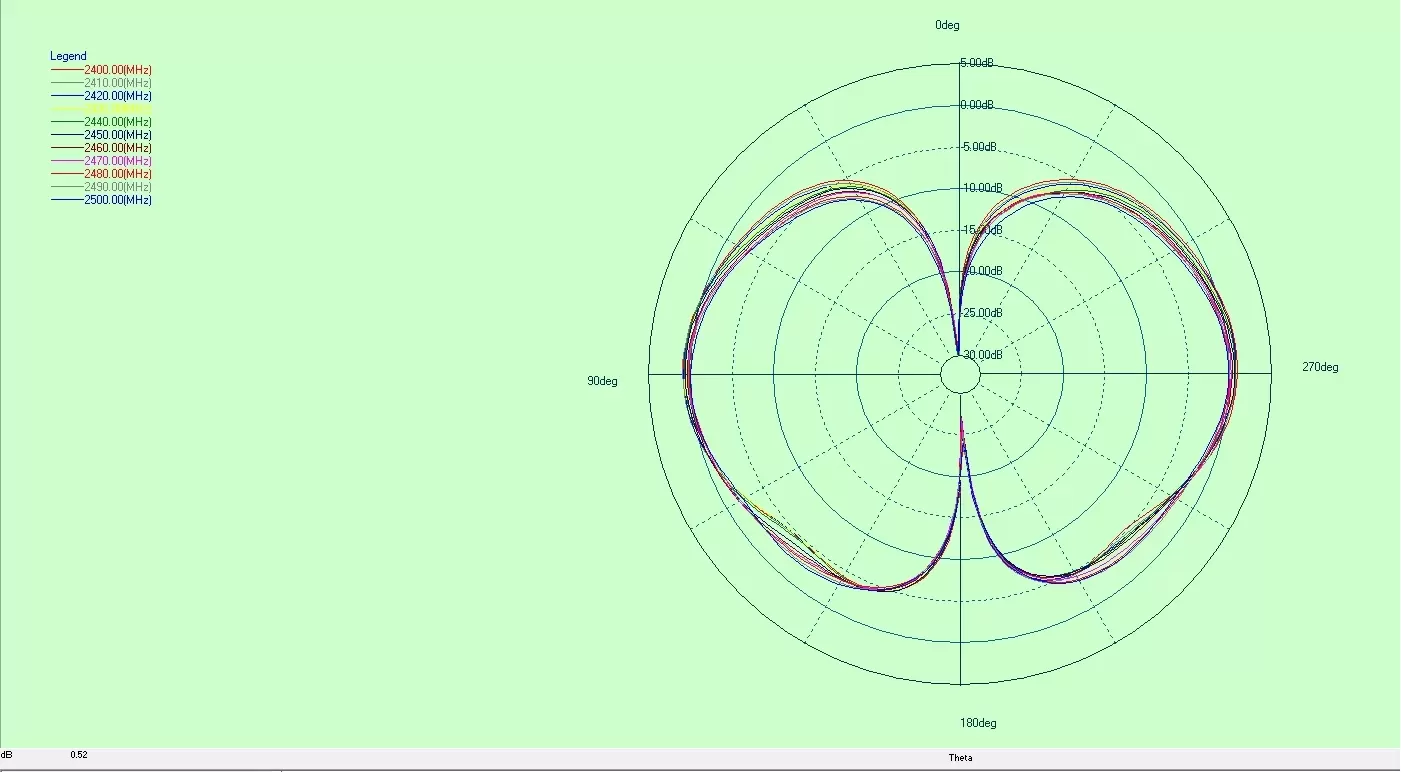This screenshot has height=772, width=1401.
Task: Click the 90deg axis label
Action: [x=603, y=381]
